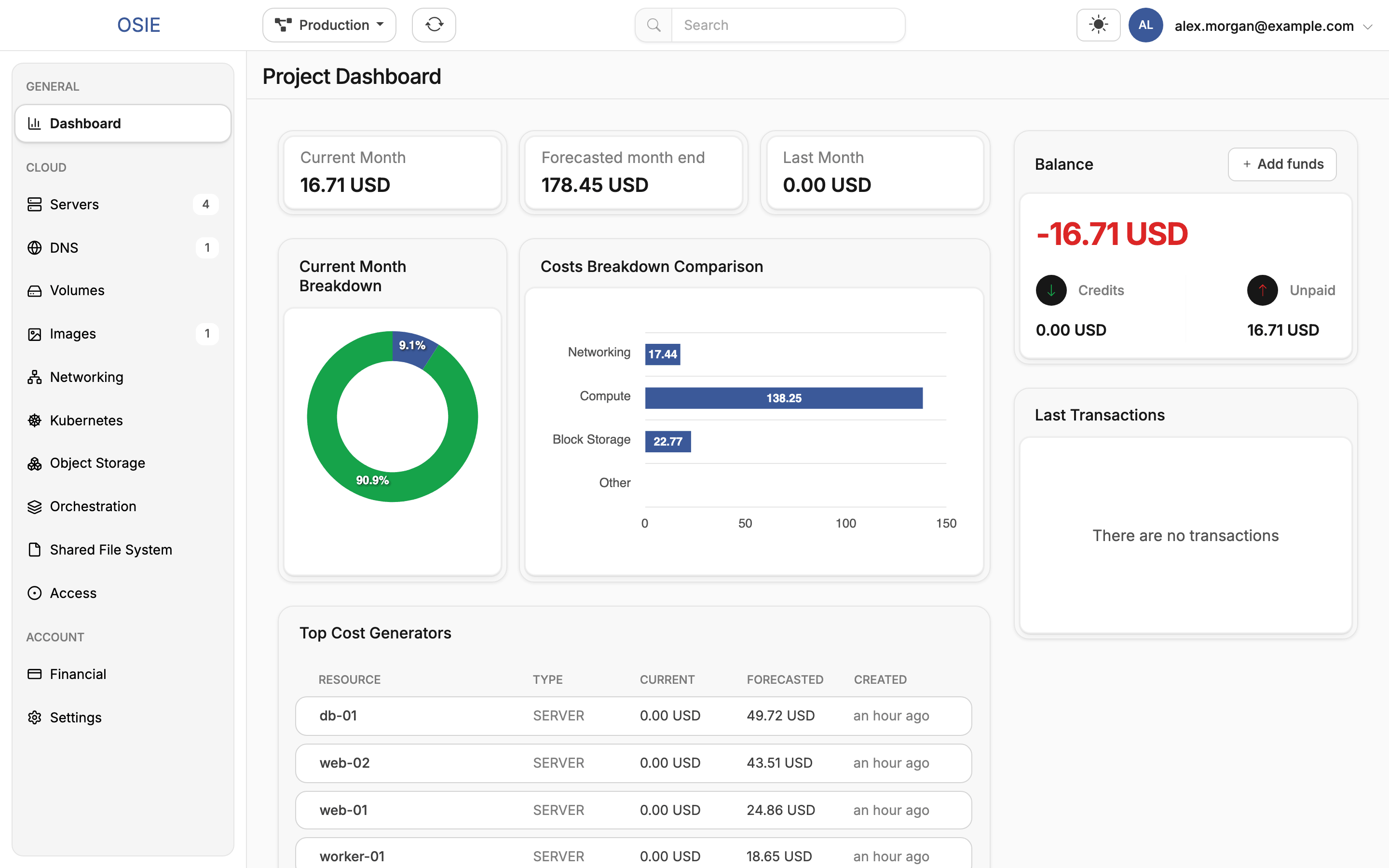Click the magnifier search icon
The width and height of the screenshot is (1389, 868).
tap(654, 25)
